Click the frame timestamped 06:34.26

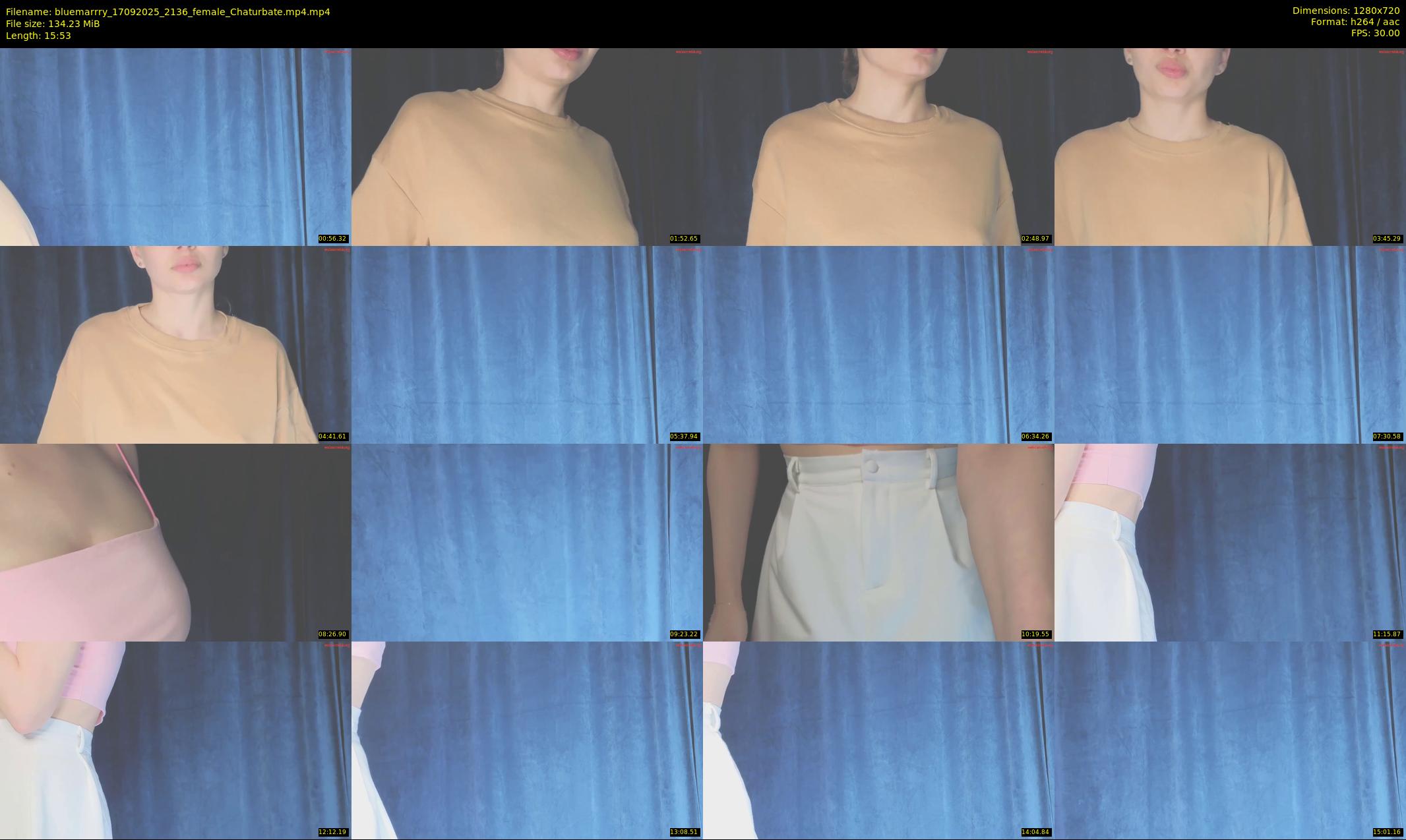coord(878,344)
